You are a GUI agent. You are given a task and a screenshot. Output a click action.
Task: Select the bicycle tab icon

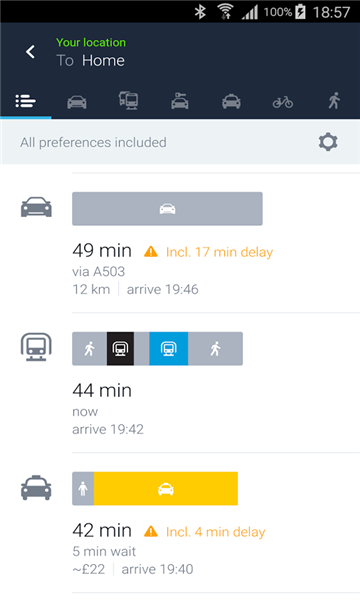click(x=283, y=101)
